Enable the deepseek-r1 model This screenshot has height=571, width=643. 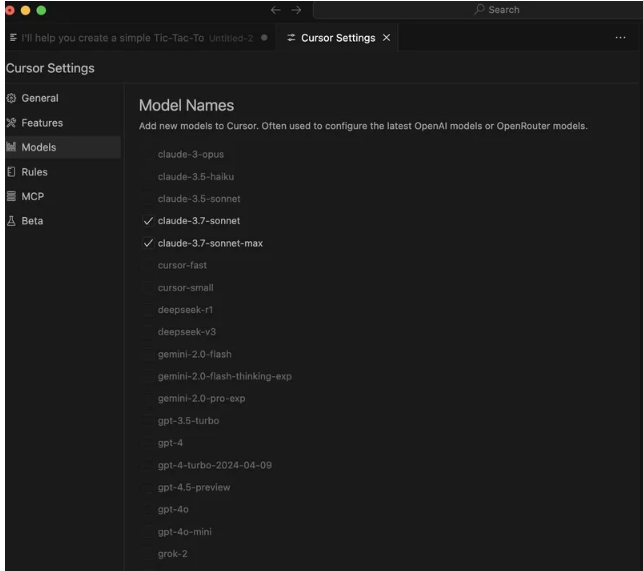[x=148, y=310]
